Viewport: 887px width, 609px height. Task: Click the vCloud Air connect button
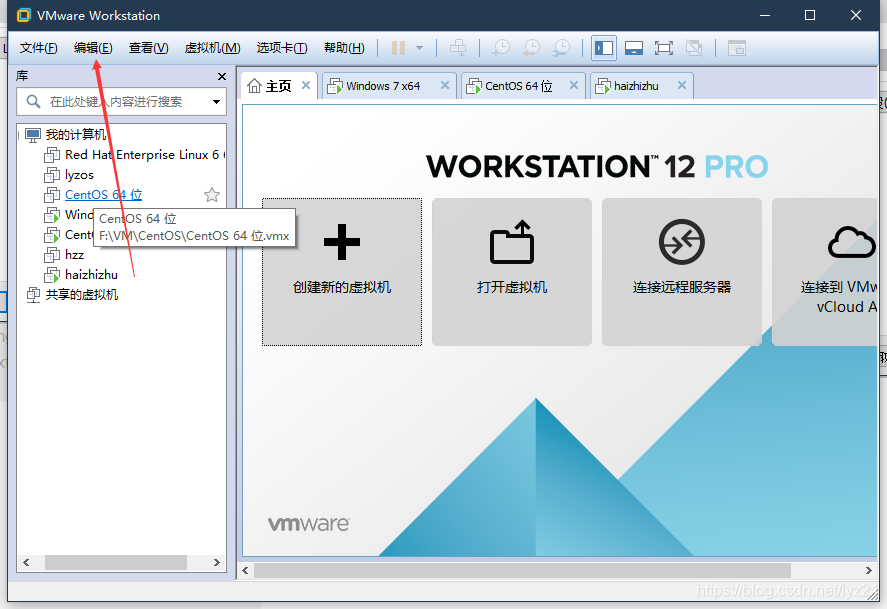click(x=825, y=271)
